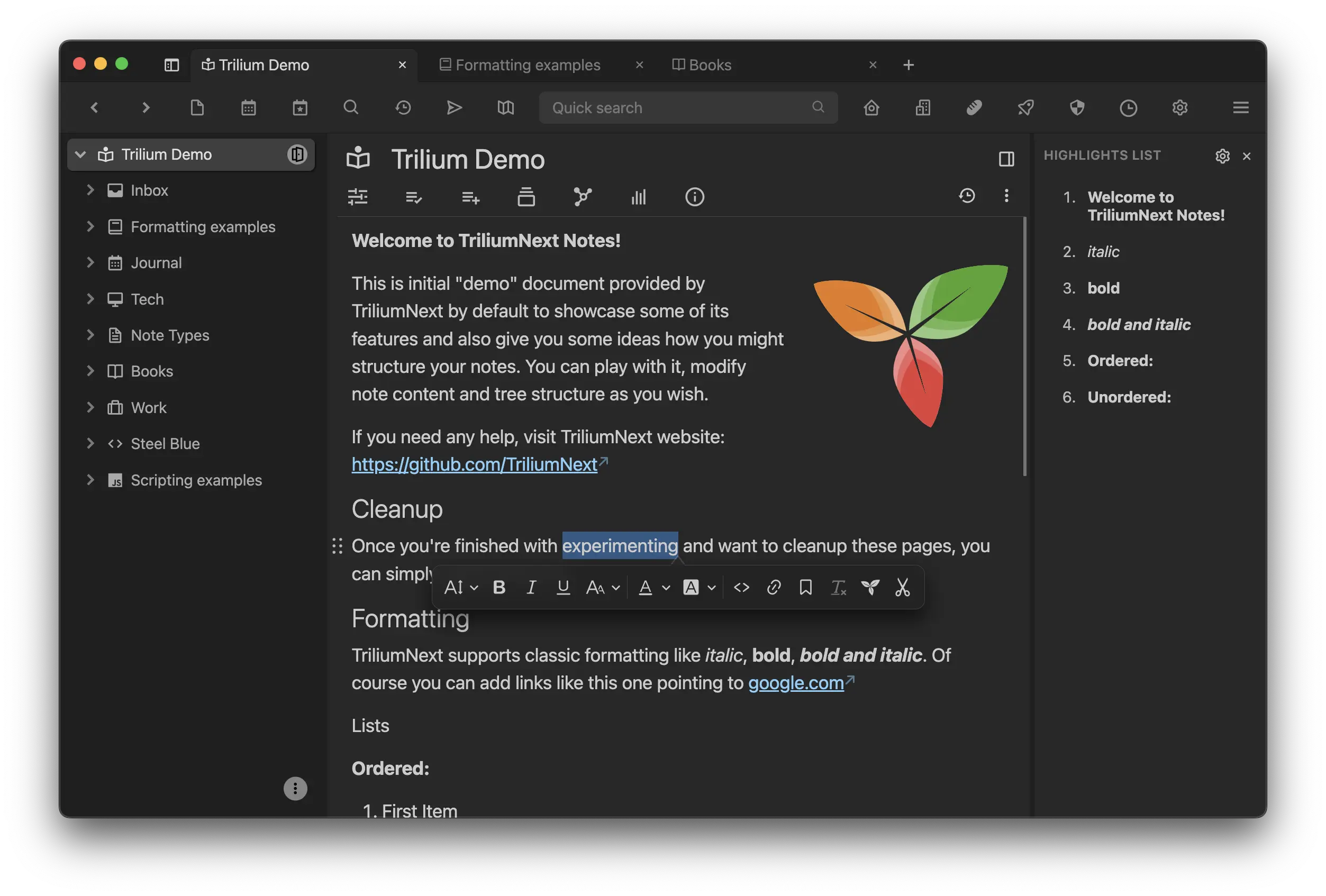Click the recent changes history icon
The width and height of the screenshot is (1326, 896).
click(403, 108)
